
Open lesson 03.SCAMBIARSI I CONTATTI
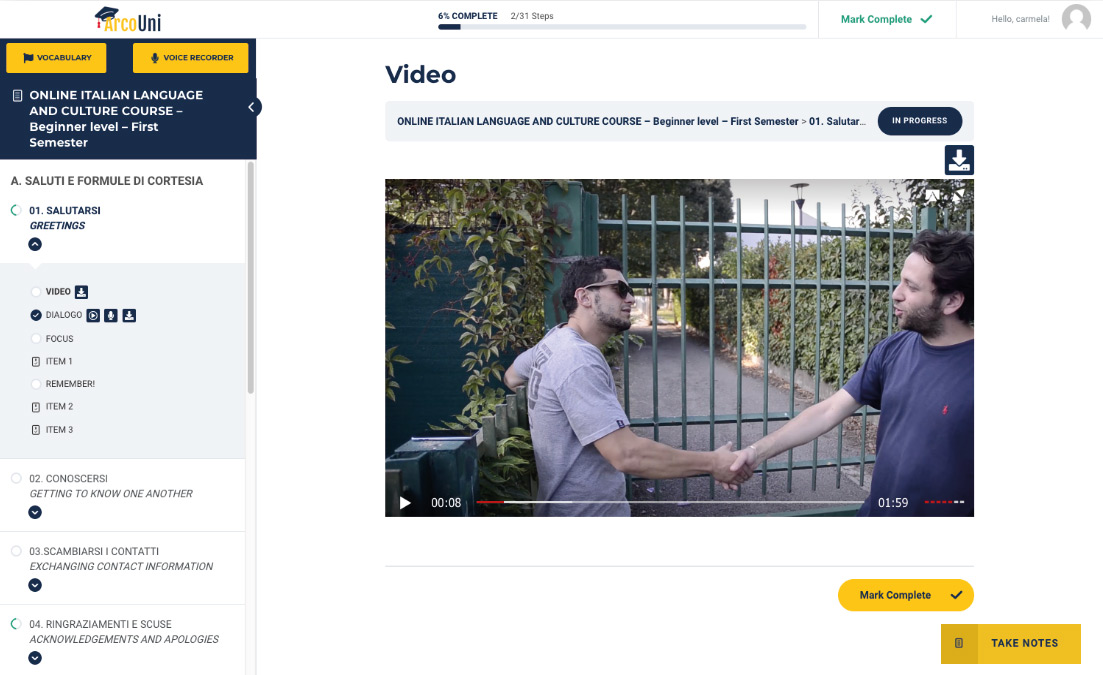pos(121,559)
